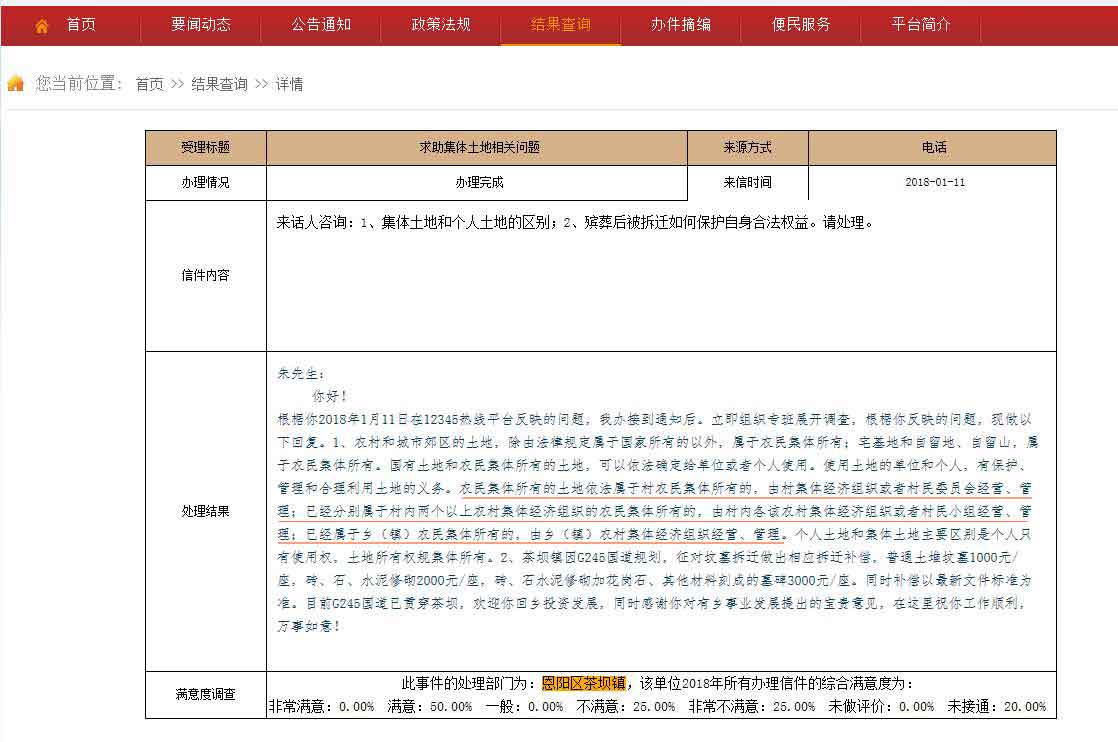Click 首页 text in the top navigation

tap(81, 25)
